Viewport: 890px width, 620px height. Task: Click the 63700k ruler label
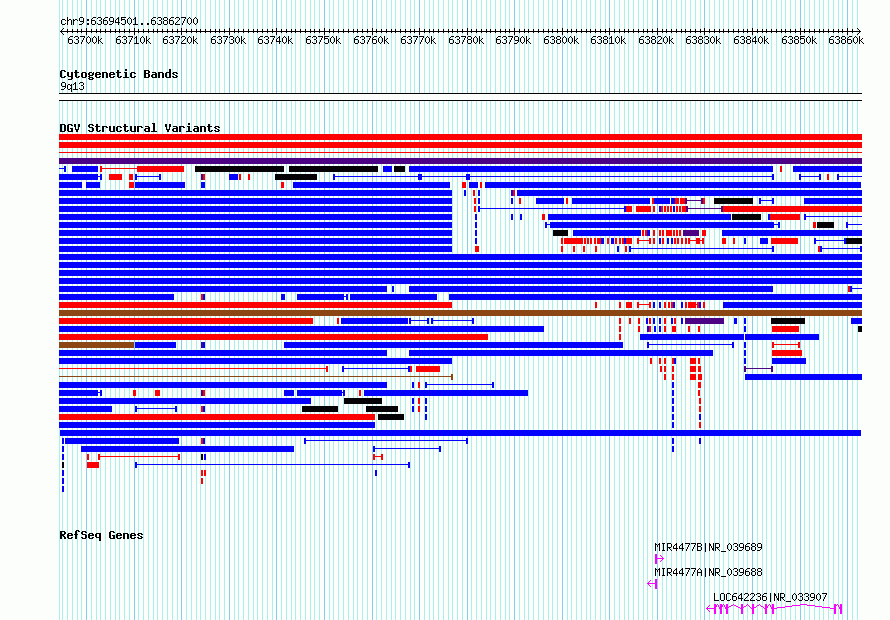point(85,40)
